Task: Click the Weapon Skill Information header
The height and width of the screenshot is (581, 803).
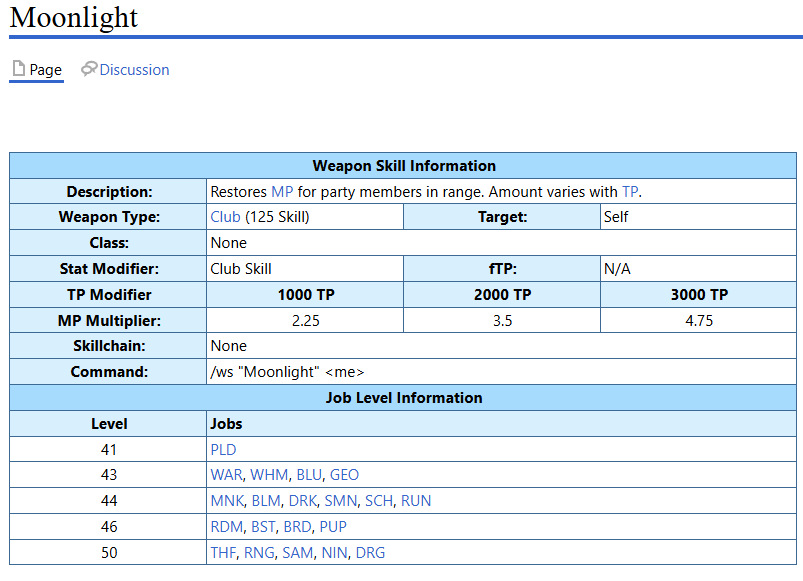Action: click(x=404, y=166)
